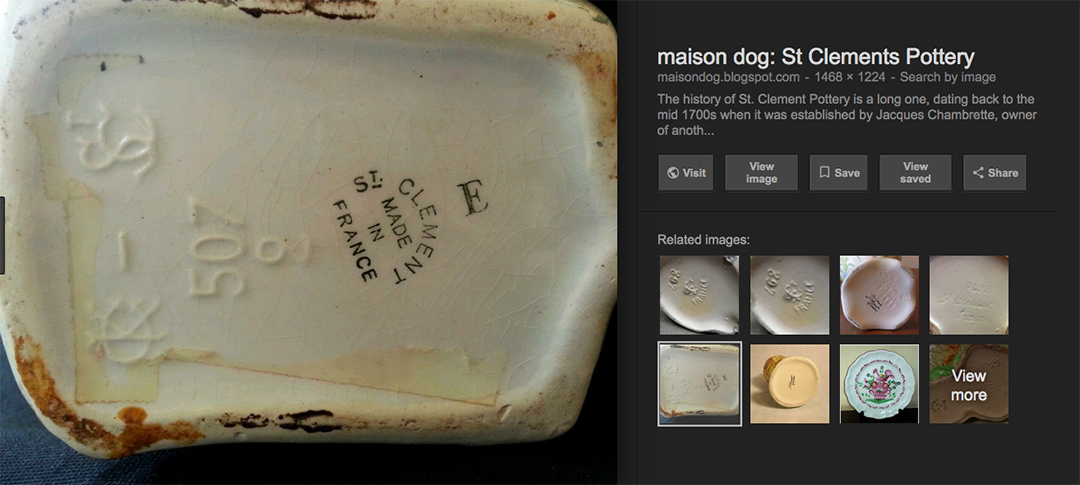1080x485 pixels.
Task: Open the yellow jar bottom thumbnail
Action: click(x=789, y=384)
